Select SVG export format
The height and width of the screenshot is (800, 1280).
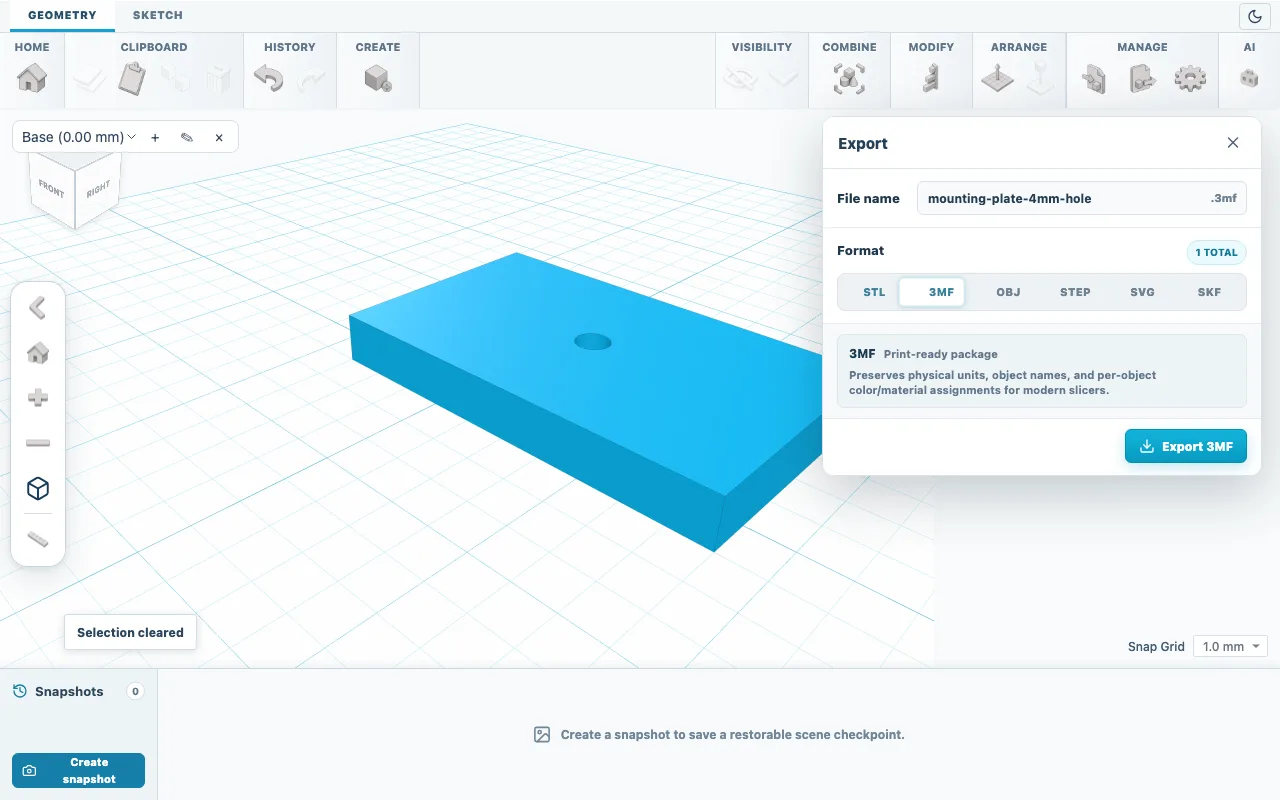click(x=1142, y=292)
